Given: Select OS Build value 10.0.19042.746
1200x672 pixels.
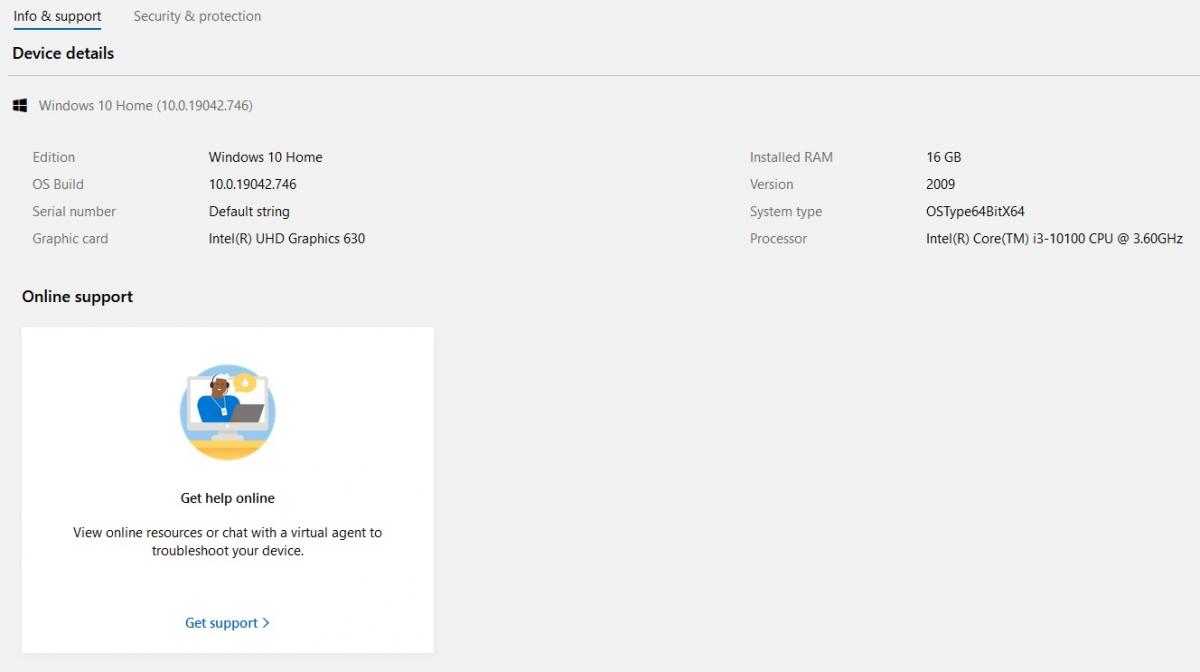Looking at the screenshot, I should (252, 184).
